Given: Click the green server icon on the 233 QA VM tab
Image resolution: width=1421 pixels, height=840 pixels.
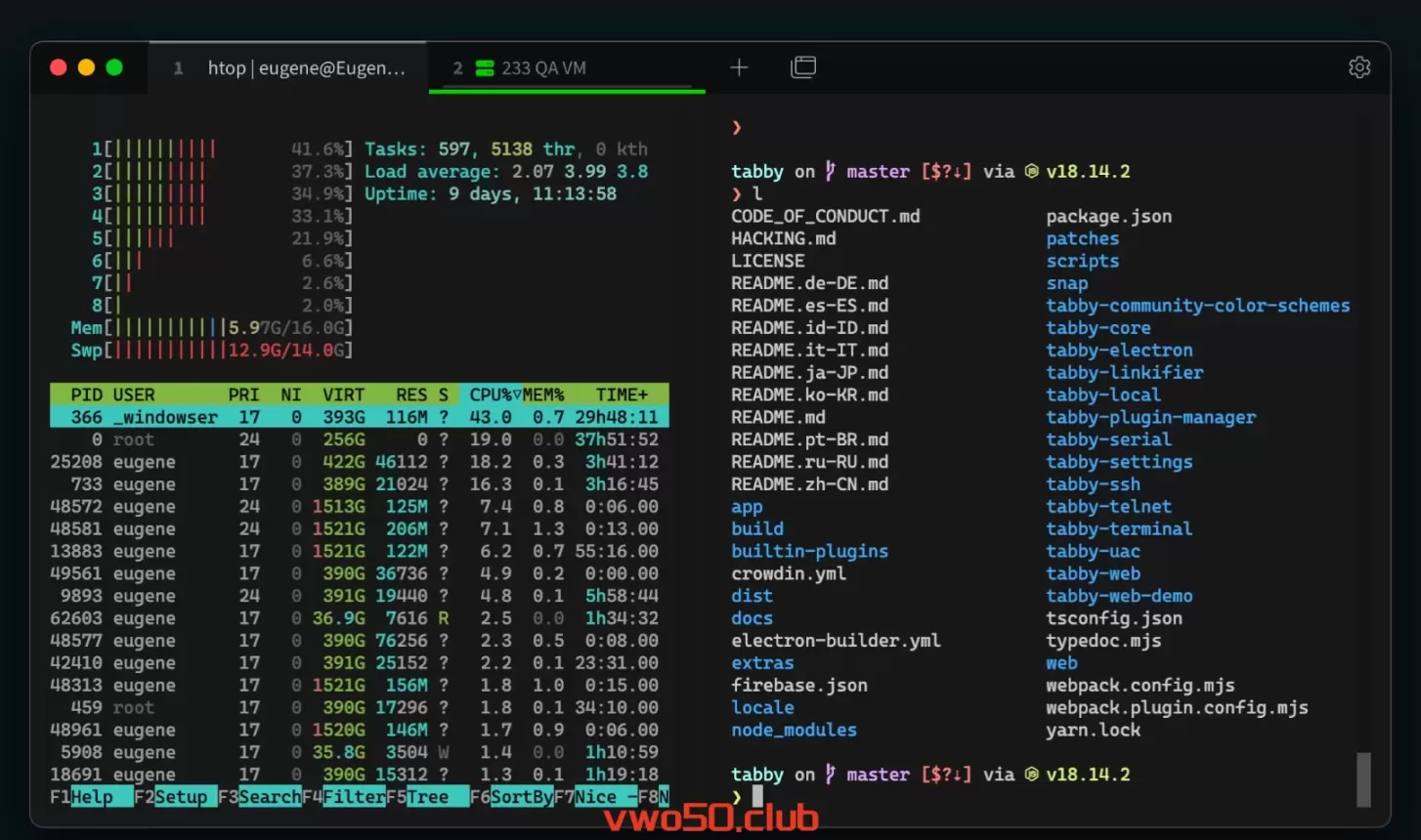Looking at the screenshot, I should [484, 68].
